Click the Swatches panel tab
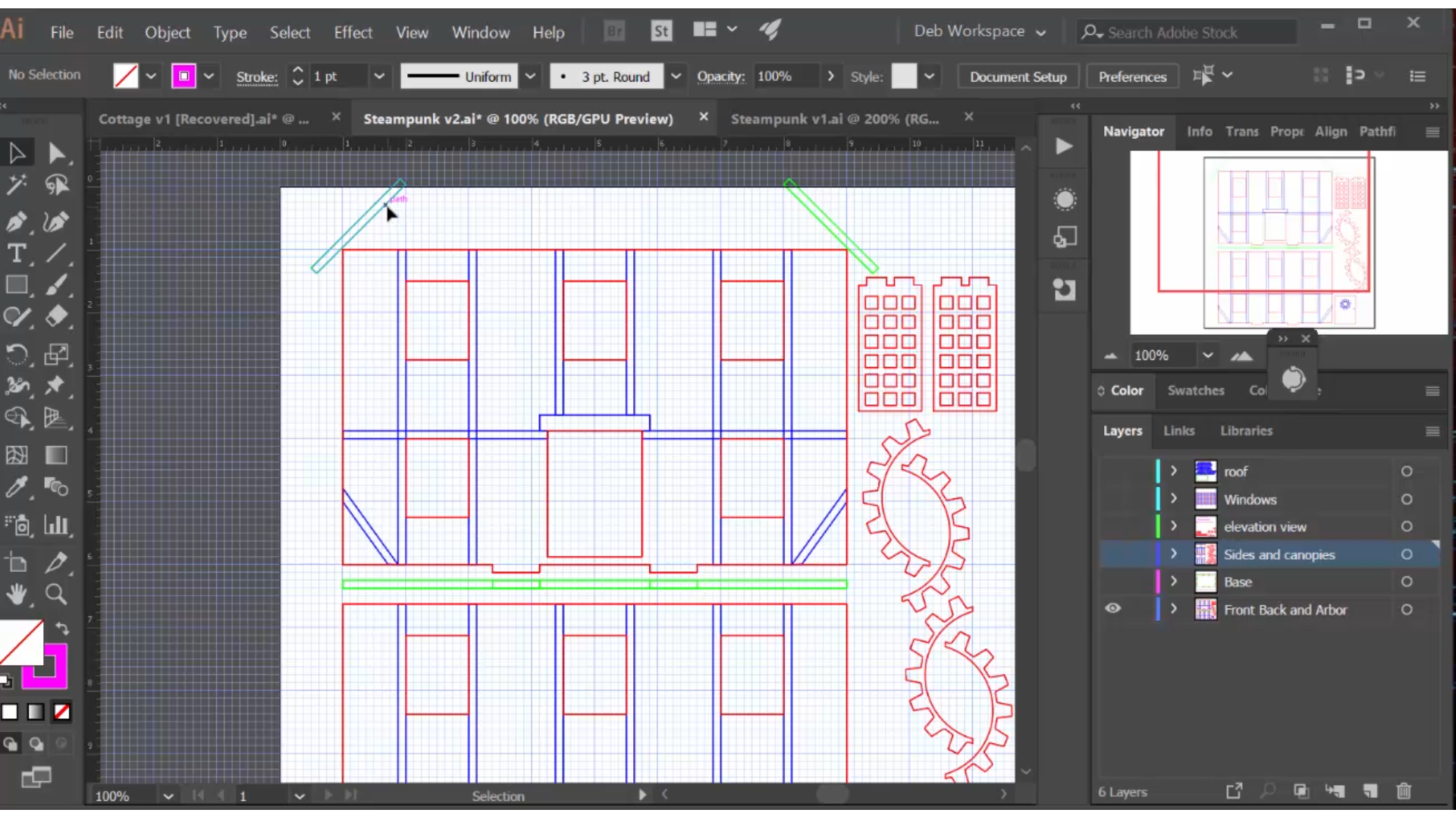The width and height of the screenshot is (1456, 819). click(x=1196, y=390)
